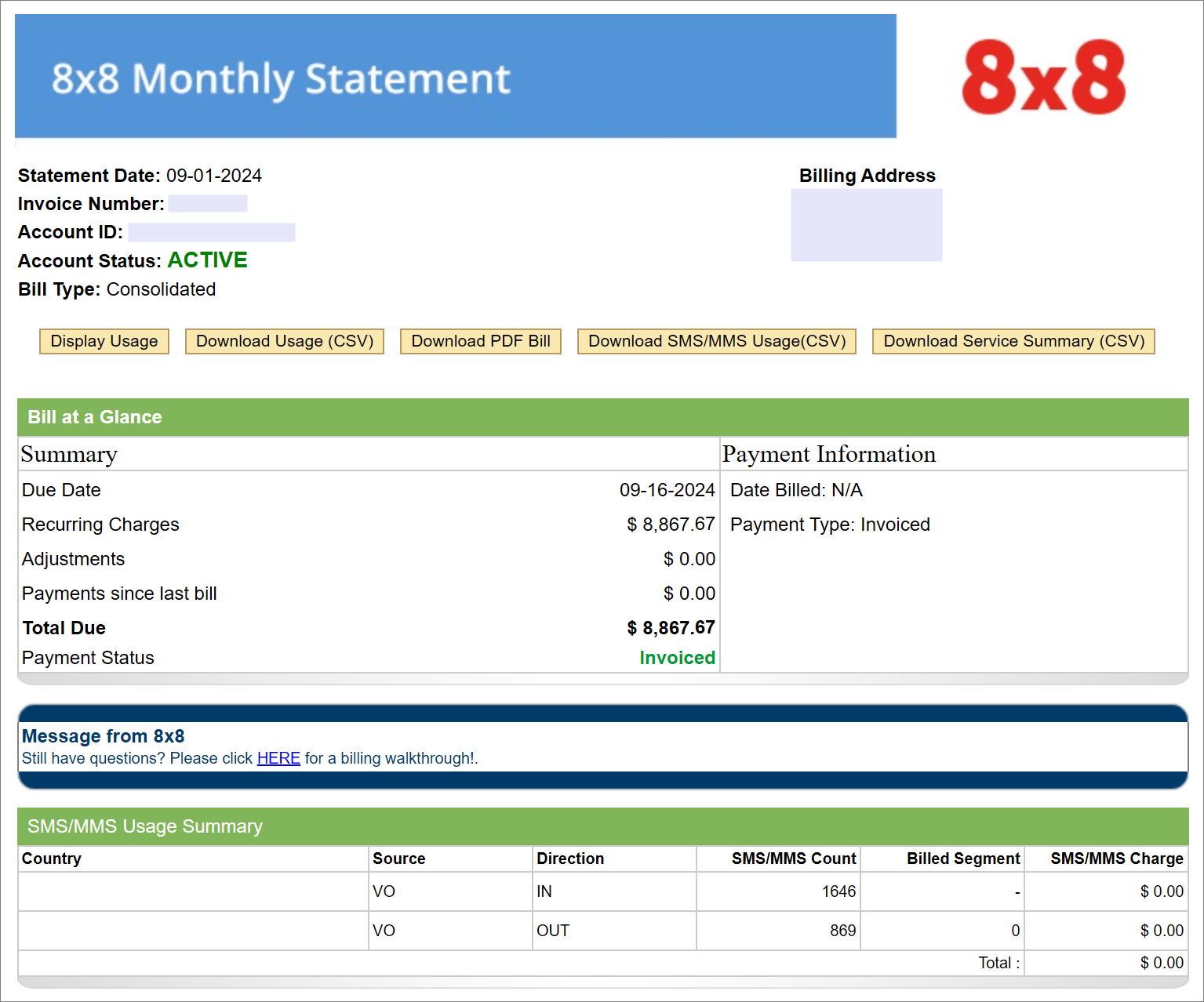Open the HERE billing walkthrough link

pos(278,758)
